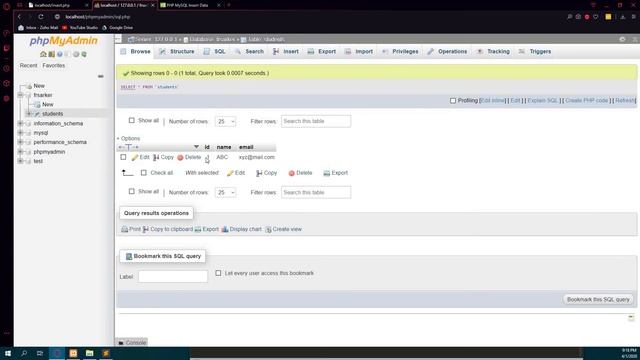Expand phpmyadmin database node
Image resolution: width=640 pixels, height=360 pixels.
pyautogui.click(x=20, y=152)
